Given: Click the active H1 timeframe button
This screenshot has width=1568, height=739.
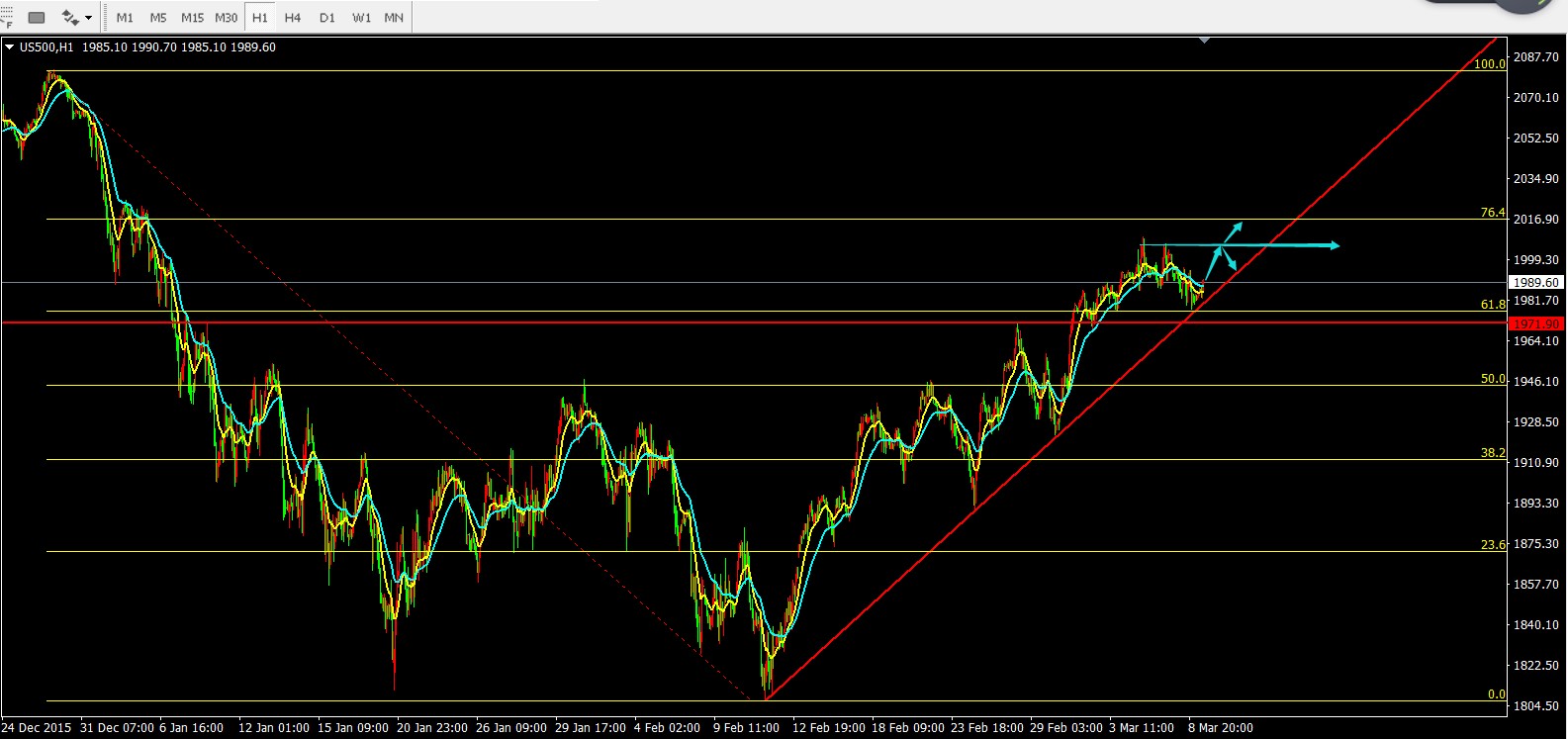Looking at the screenshot, I should [259, 18].
